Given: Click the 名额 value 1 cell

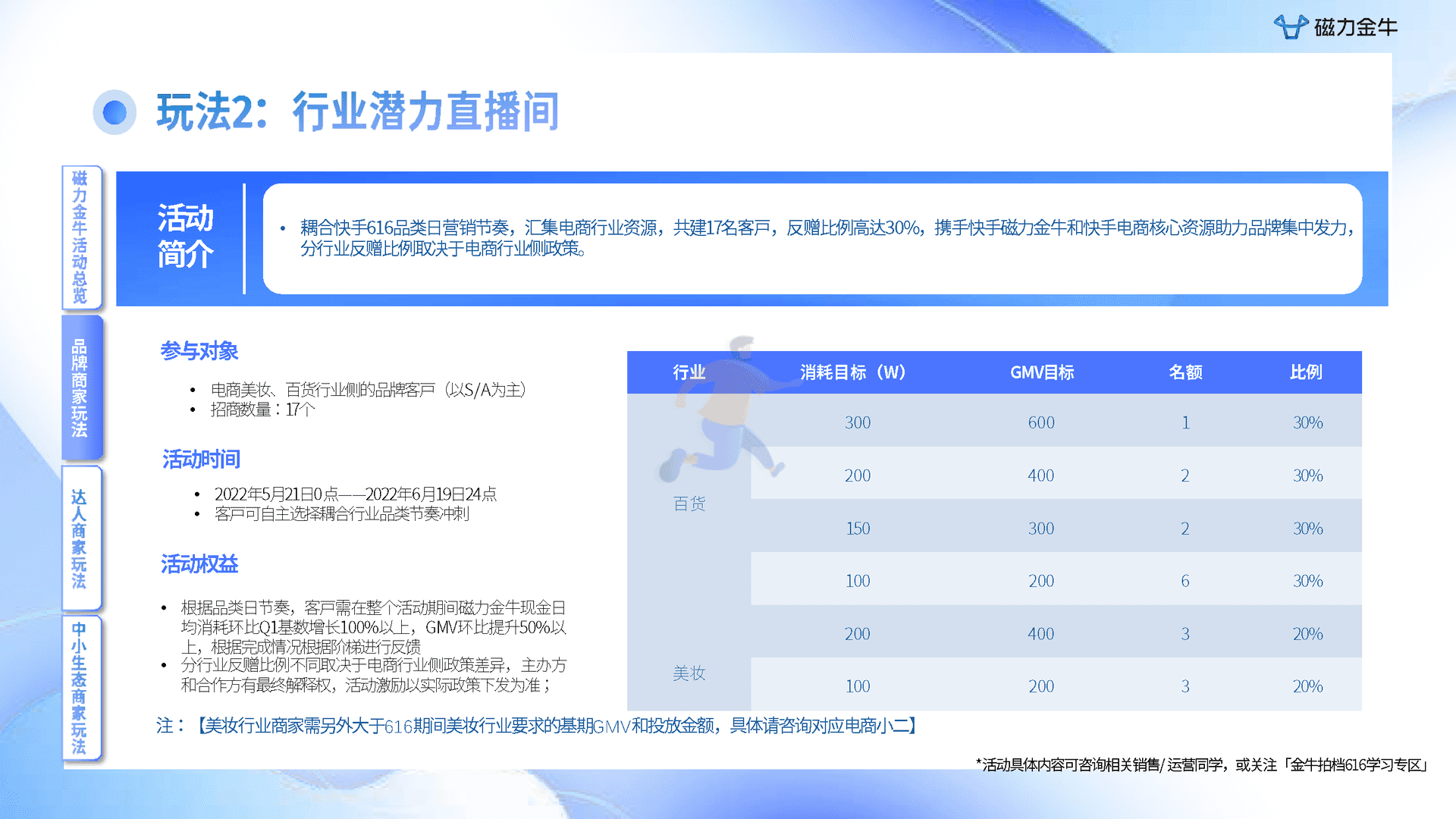Looking at the screenshot, I should [1185, 422].
